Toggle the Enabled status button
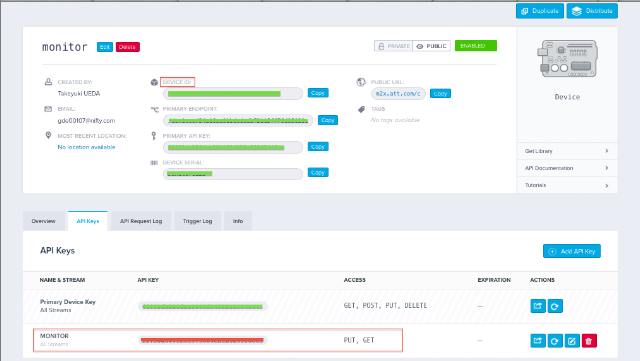Screen dimensions: 640x361 [x=476, y=46]
